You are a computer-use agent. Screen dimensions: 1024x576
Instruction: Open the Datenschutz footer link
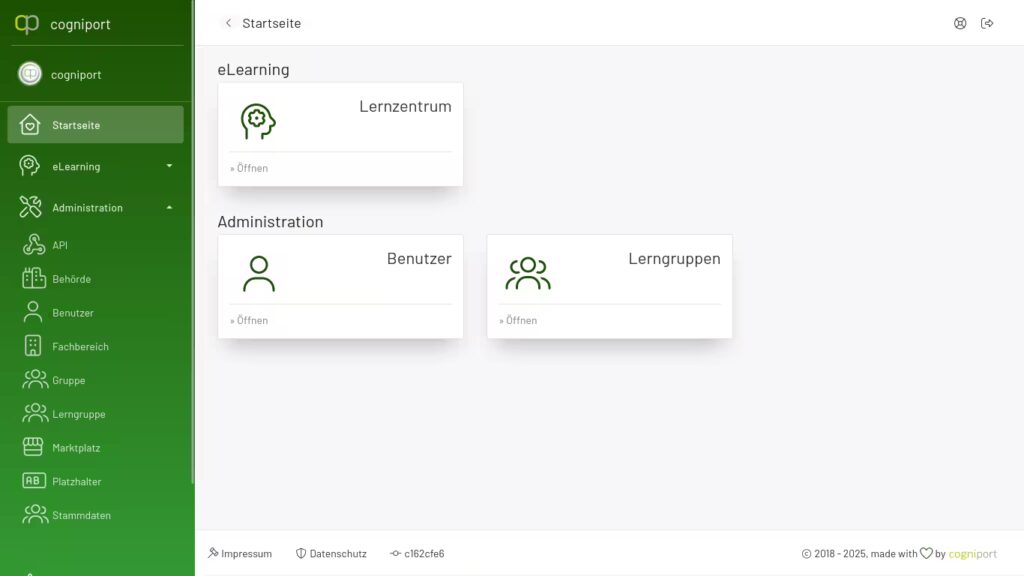tap(331, 553)
